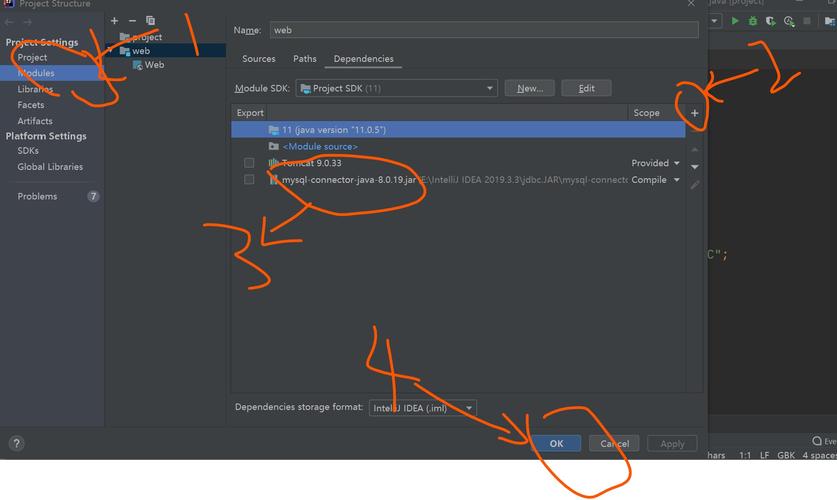
Task: Click the GBK encoding in the status bar
Action: coord(786,455)
